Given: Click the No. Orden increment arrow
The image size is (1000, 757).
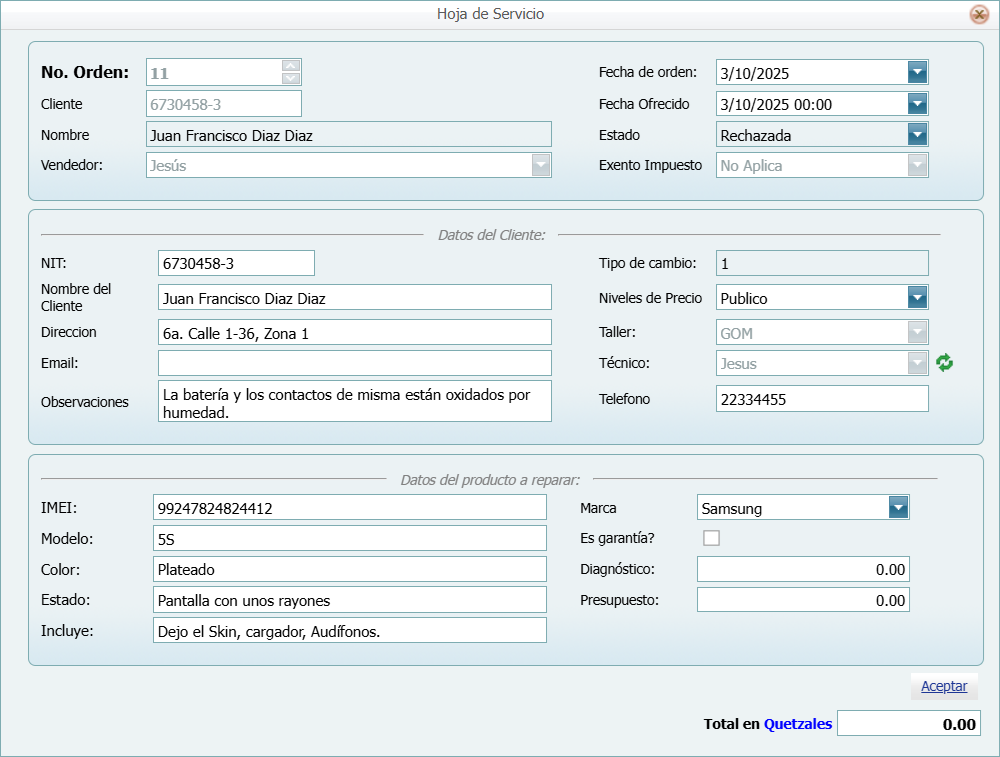Looking at the screenshot, I should click(x=290, y=66).
